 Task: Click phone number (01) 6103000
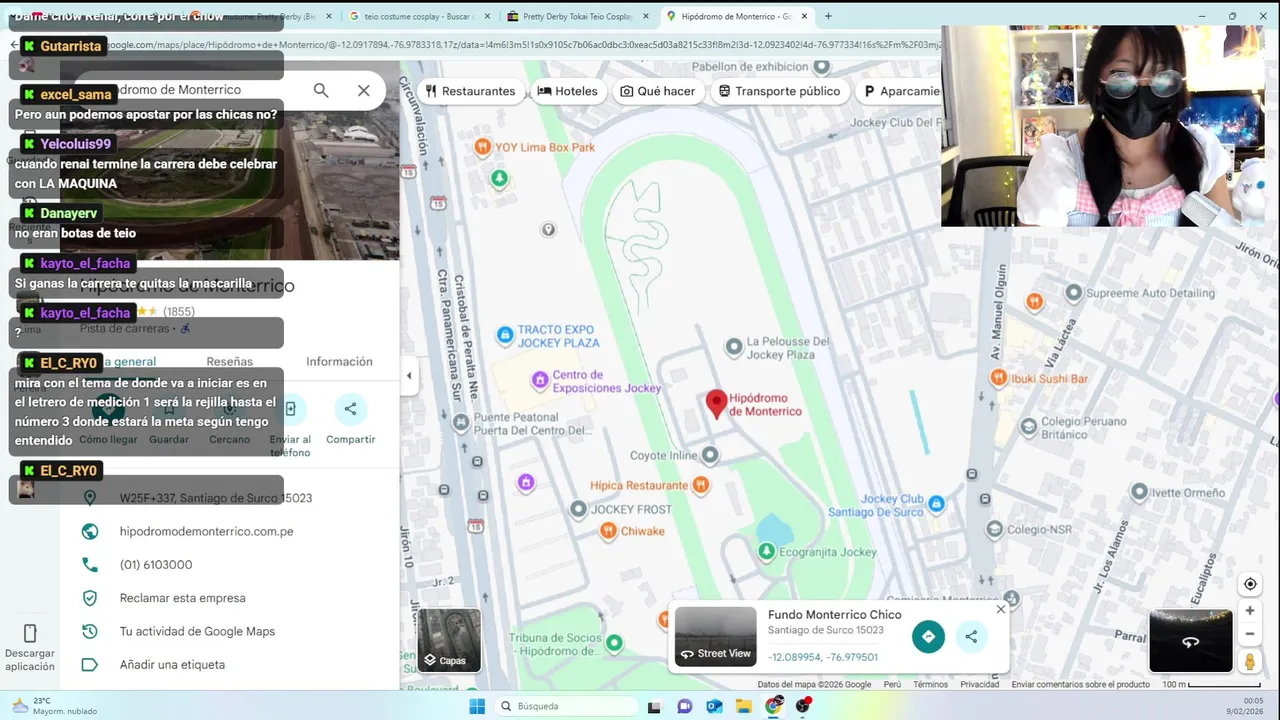[x=156, y=565]
